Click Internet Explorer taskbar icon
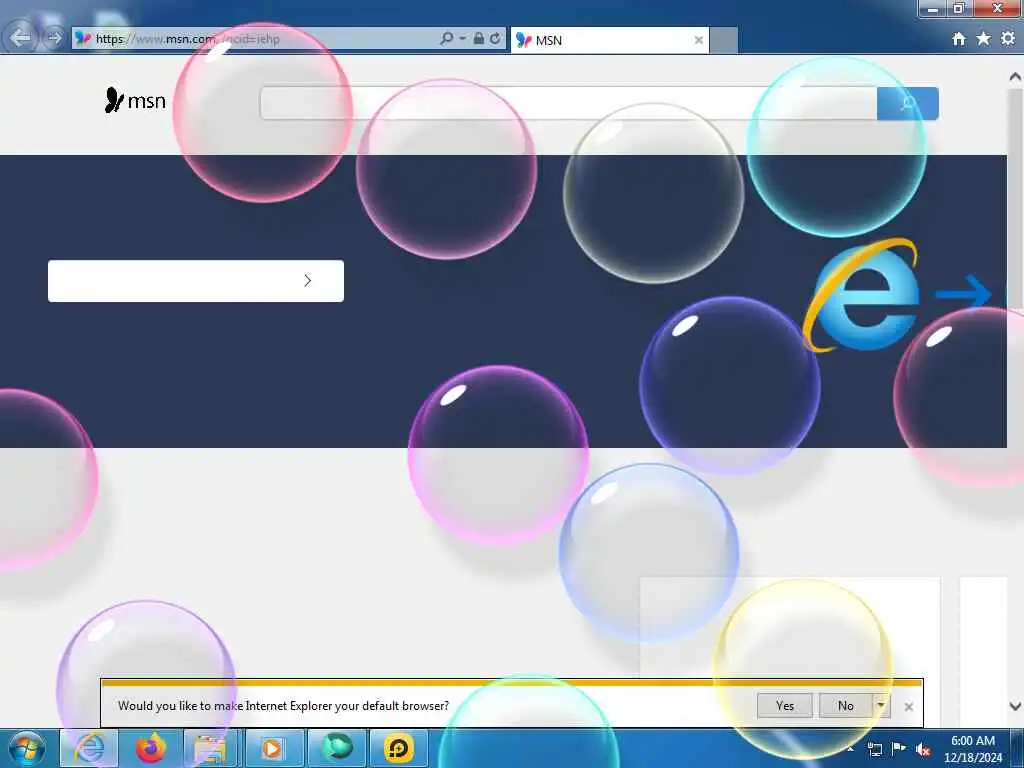Screen dimensions: 1024x768 [89, 748]
